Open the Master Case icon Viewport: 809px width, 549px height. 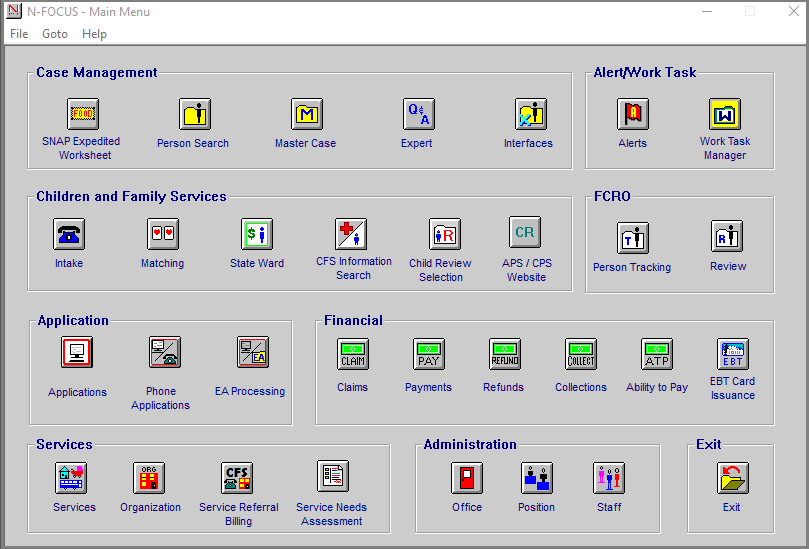point(306,114)
